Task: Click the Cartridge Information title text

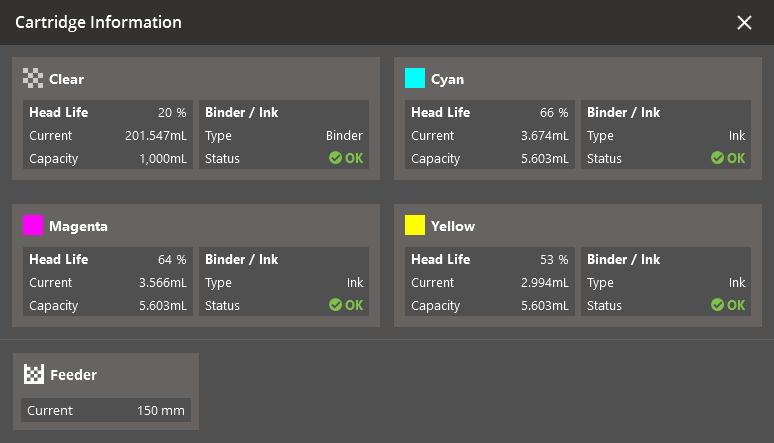Action: pyautogui.click(x=98, y=22)
